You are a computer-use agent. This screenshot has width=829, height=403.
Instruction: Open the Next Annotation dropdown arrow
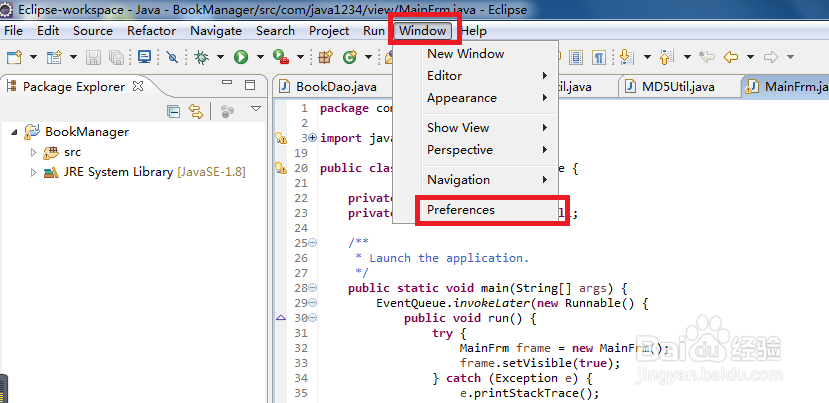647,57
